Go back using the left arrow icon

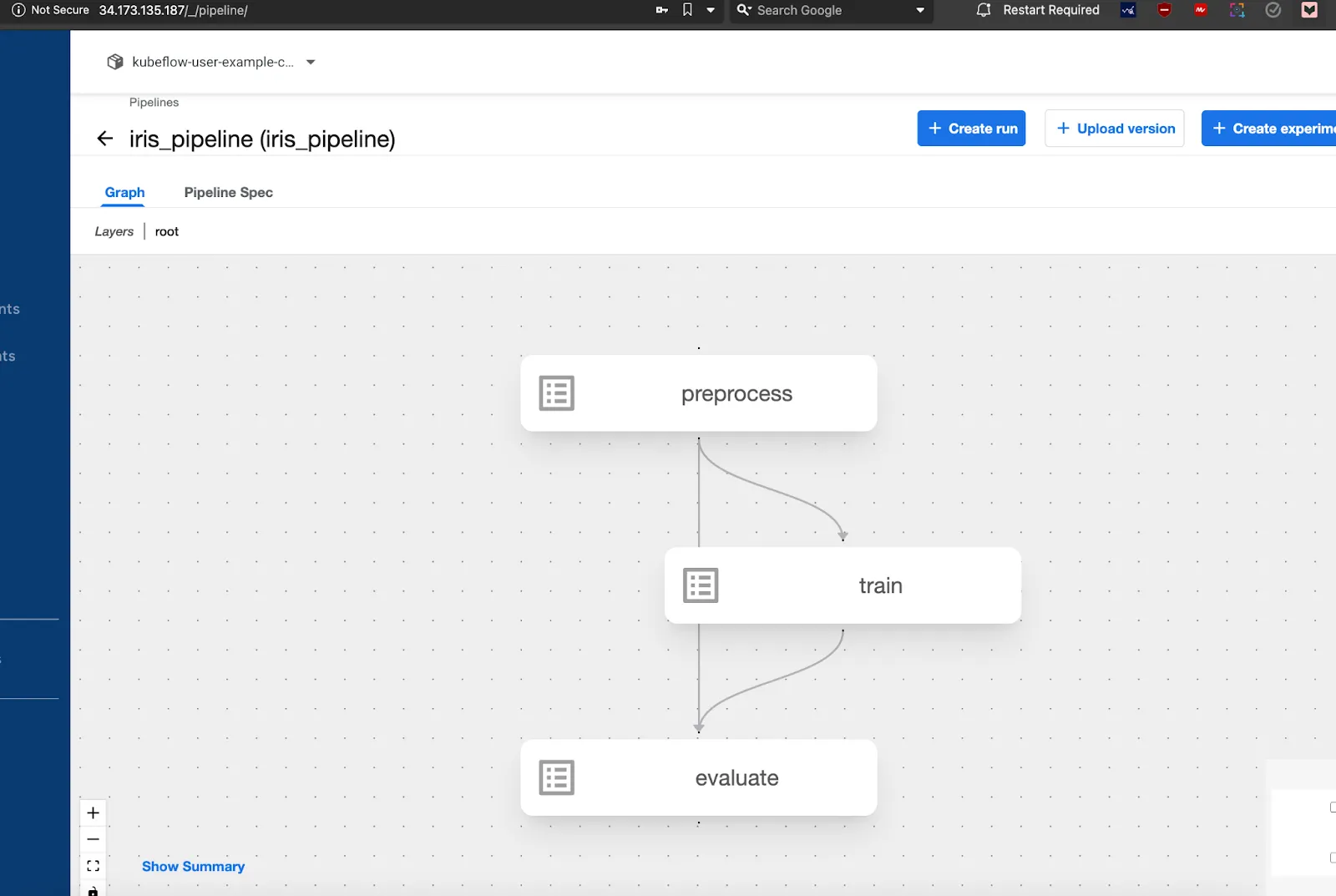coord(104,139)
